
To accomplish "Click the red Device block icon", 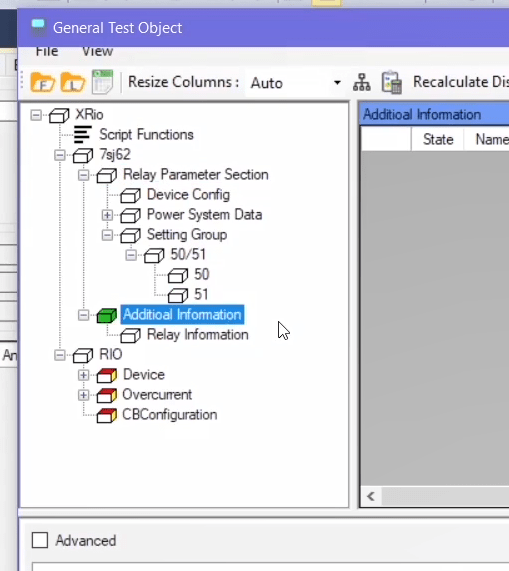I will [107, 375].
